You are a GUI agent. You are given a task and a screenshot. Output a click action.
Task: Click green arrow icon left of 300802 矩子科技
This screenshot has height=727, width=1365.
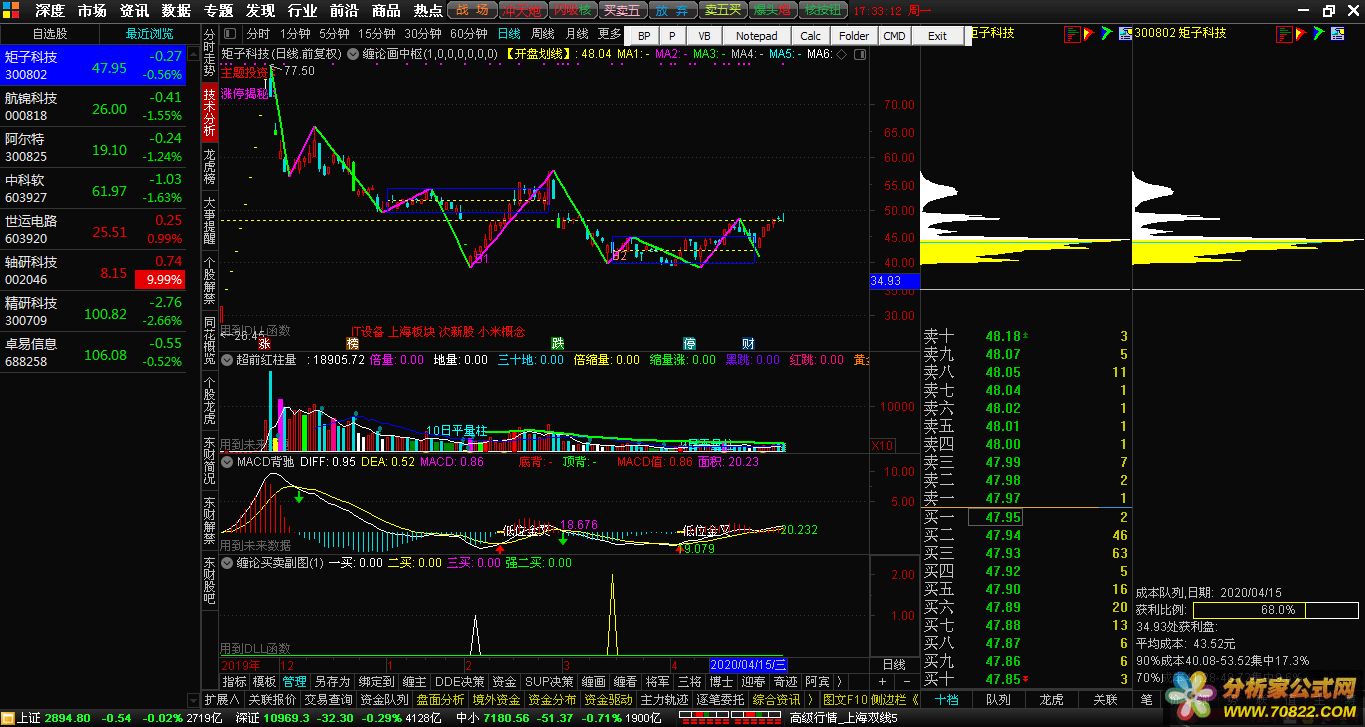tap(1107, 34)
